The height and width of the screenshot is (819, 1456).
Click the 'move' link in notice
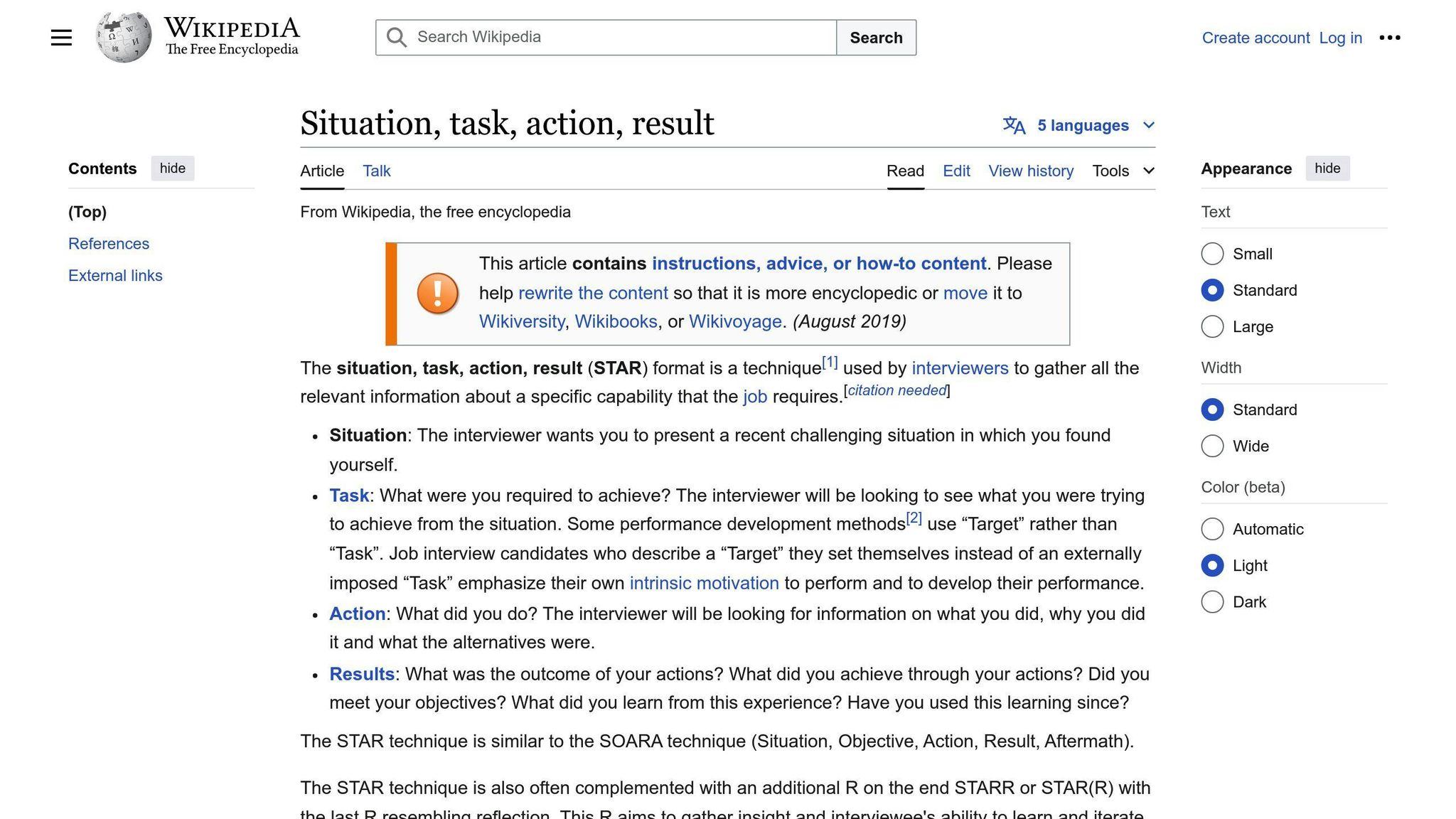[x=965, y=293]
